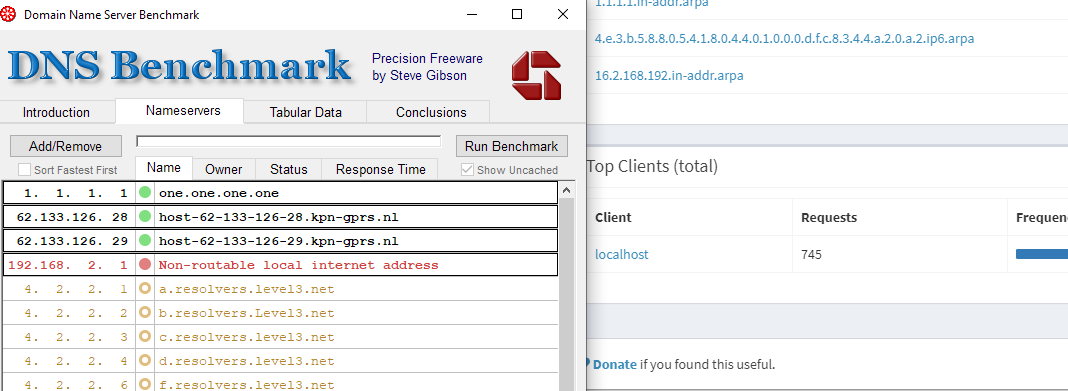Open the localhost client link
1068x391 pixels.
point(622,254)
